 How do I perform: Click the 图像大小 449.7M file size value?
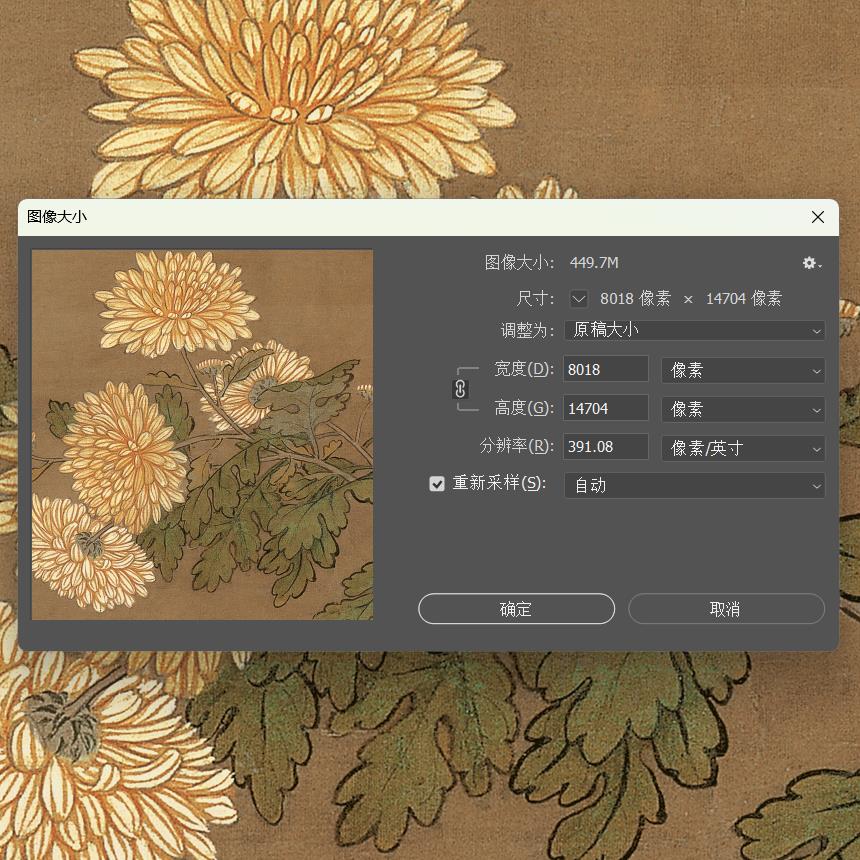coord(594,263)
